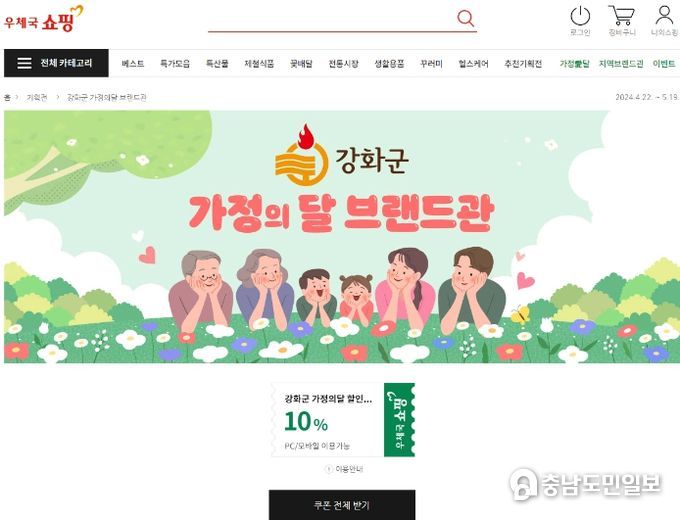
Task: Click the 이용안내 info icon
Action: tap(328, 469)
